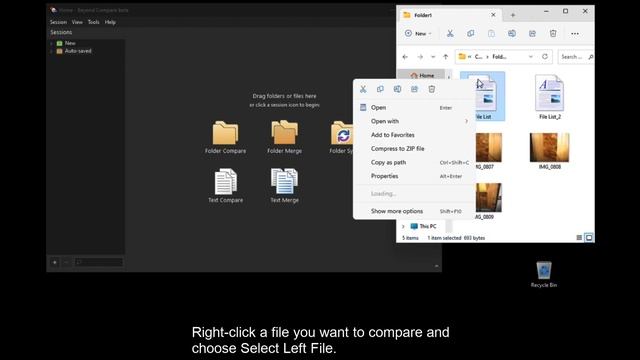Image resolution: width=640 pixels, height=360 pixels.
Task: Start a Text Merge session
Action: [x=284, y=186]
